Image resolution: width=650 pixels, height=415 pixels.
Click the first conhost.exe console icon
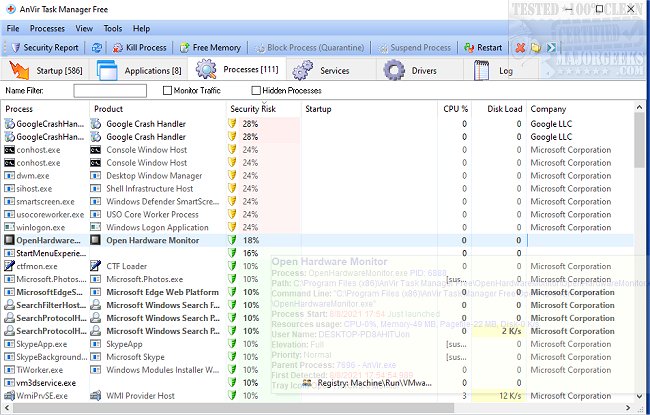pyautogui.click(x=9, y=150)
